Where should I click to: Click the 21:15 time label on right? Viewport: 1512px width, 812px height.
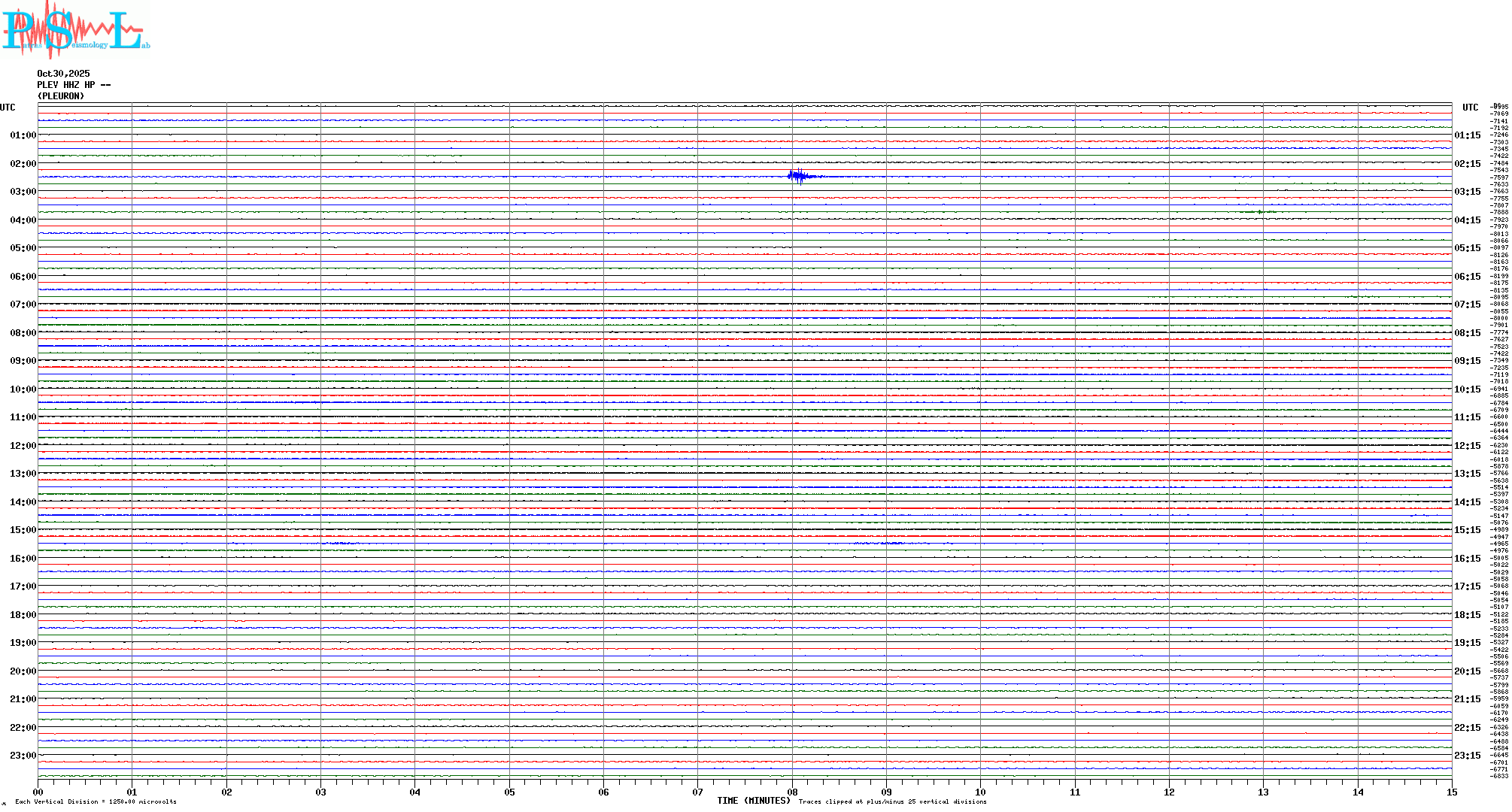(1467, 699)
